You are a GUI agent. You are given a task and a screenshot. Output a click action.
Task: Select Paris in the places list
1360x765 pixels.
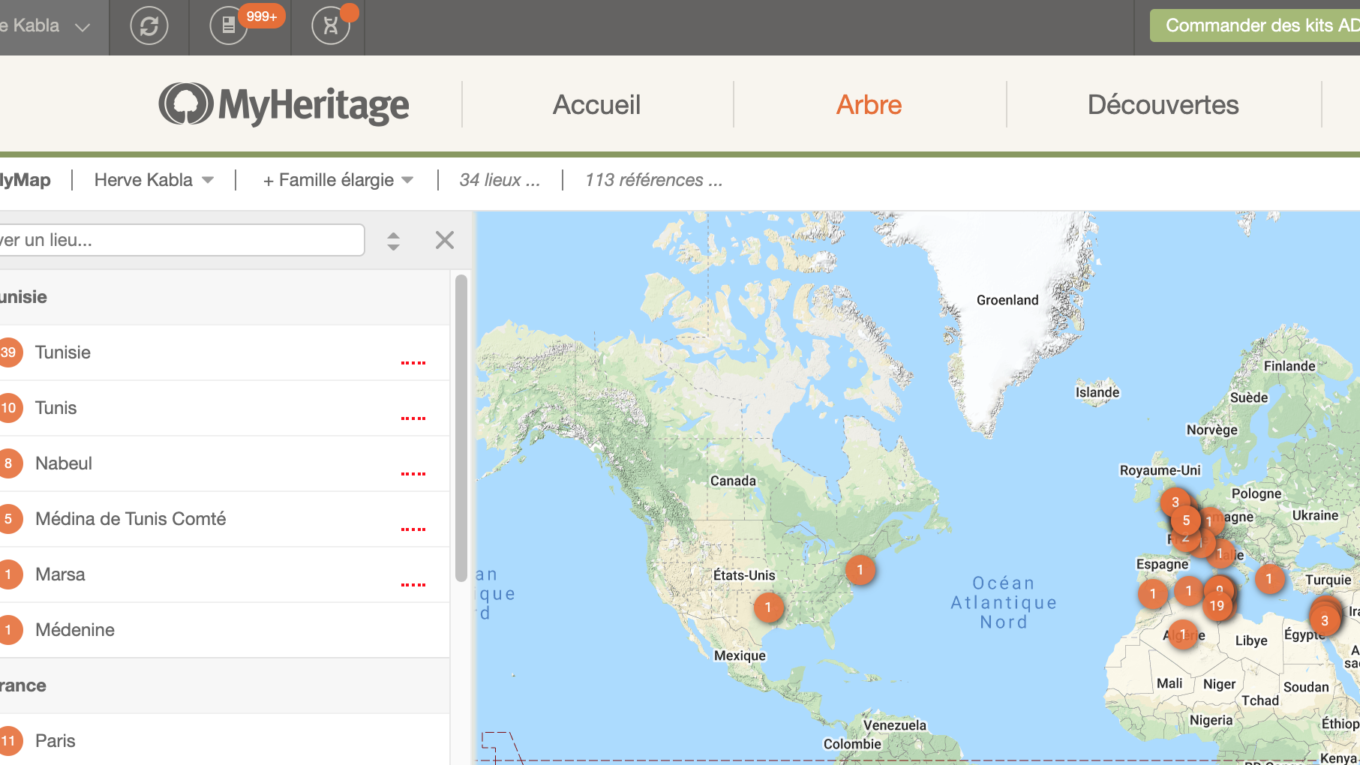pyautogui.click(x=55, y=741)
